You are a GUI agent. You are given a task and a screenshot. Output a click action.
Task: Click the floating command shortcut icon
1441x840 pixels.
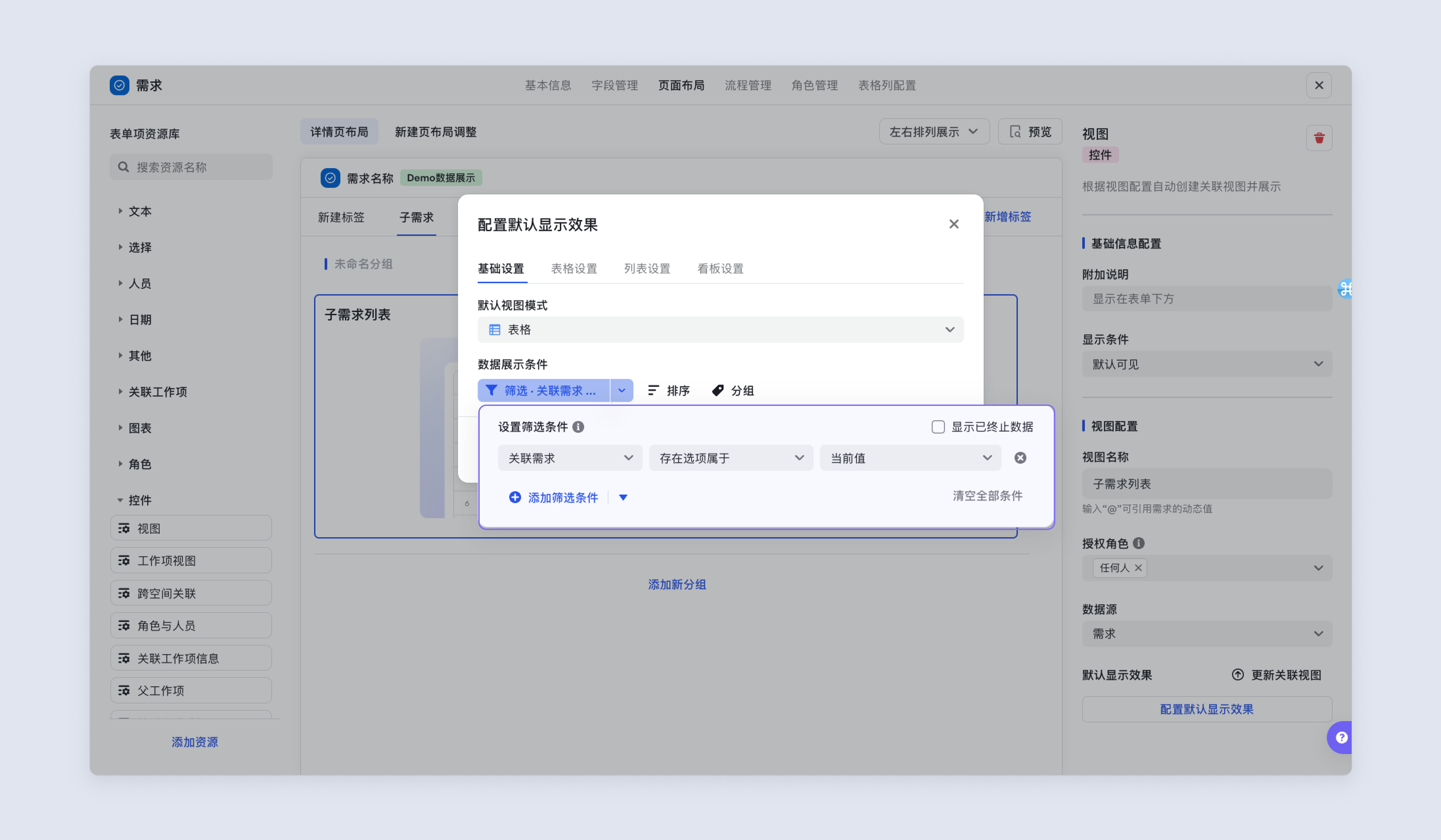pos(1345,289)
